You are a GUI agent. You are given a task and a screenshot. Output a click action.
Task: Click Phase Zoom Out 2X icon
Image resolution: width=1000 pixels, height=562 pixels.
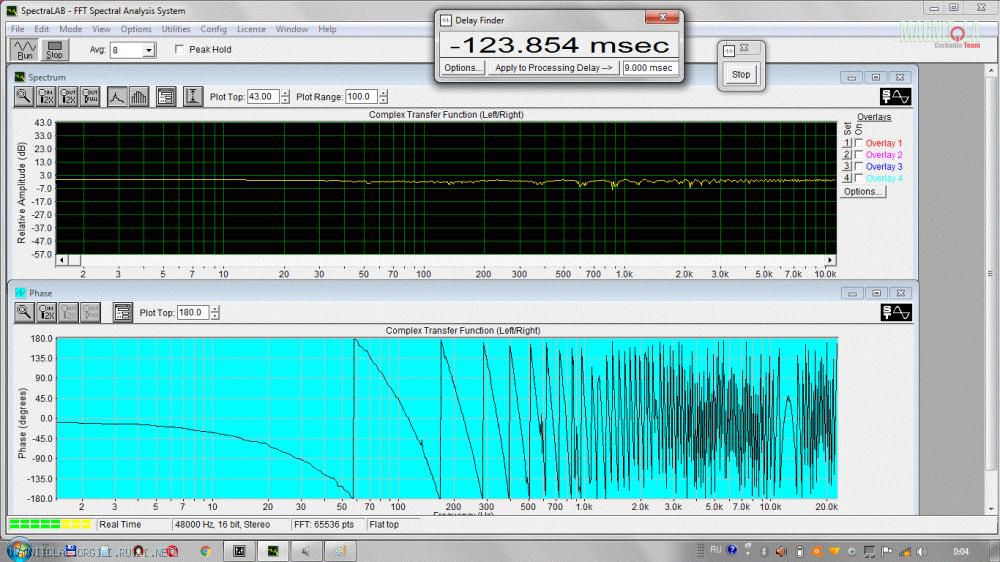(x=68, y=312)
